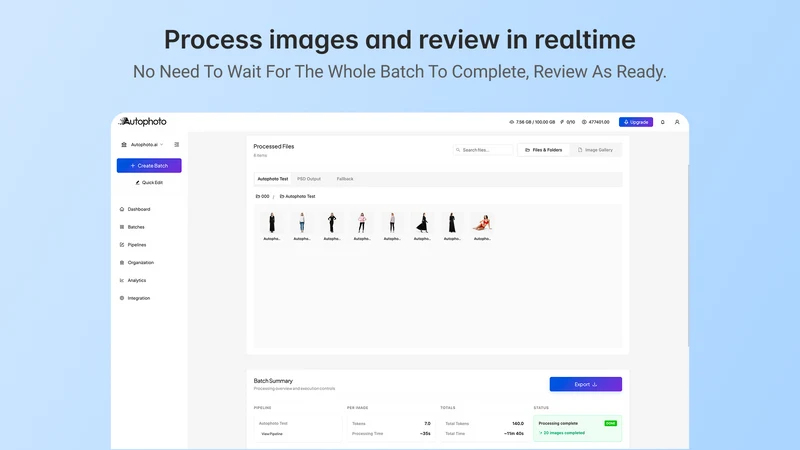
Task: Switch to the Autophoto Test tab
Action: [272, 179]
